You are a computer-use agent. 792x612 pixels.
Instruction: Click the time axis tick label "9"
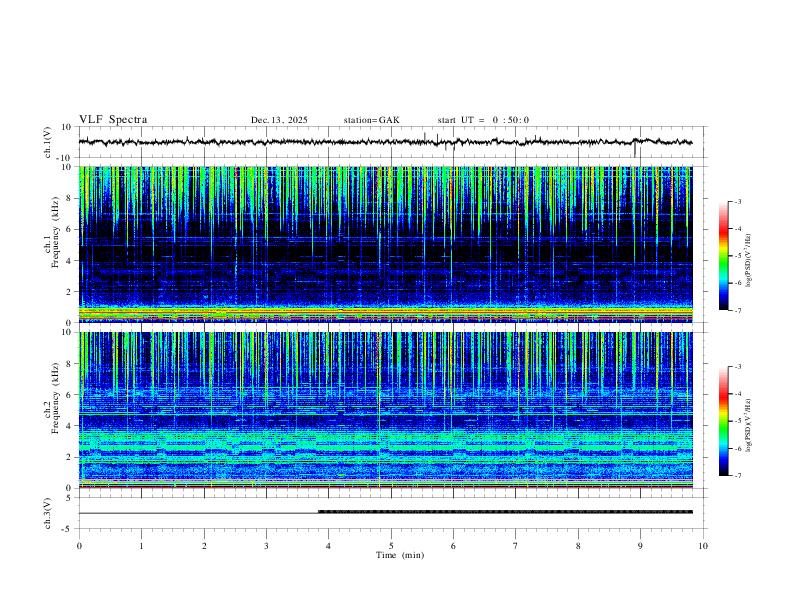point(640,546)
